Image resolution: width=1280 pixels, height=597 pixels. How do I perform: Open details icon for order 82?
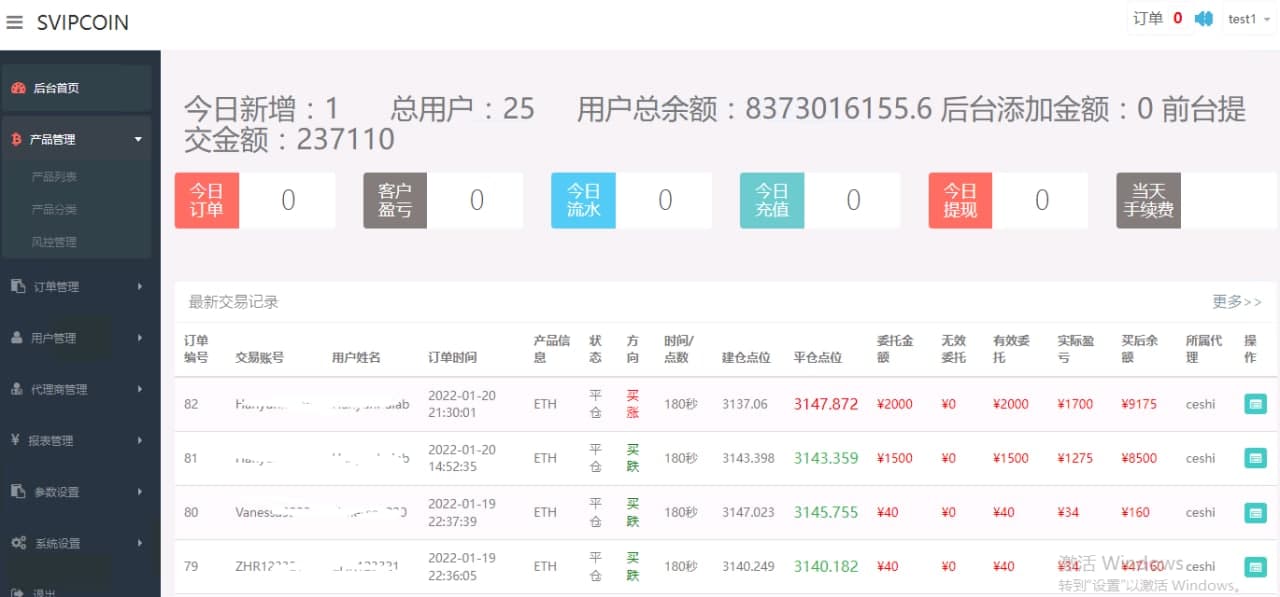pyautogui.click(x=1255, y=404)
